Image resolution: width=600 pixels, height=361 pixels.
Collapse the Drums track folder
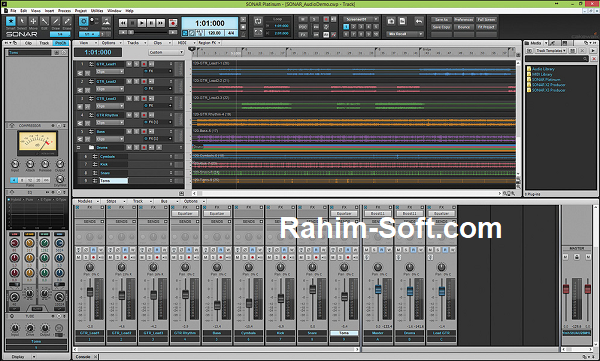click(78, 147)
